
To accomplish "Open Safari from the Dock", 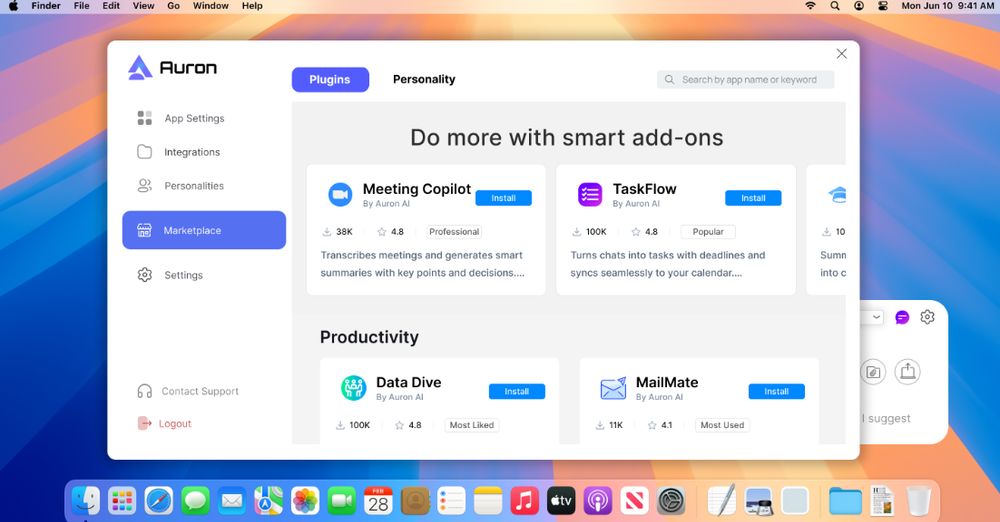I will (x=159, y=501).
